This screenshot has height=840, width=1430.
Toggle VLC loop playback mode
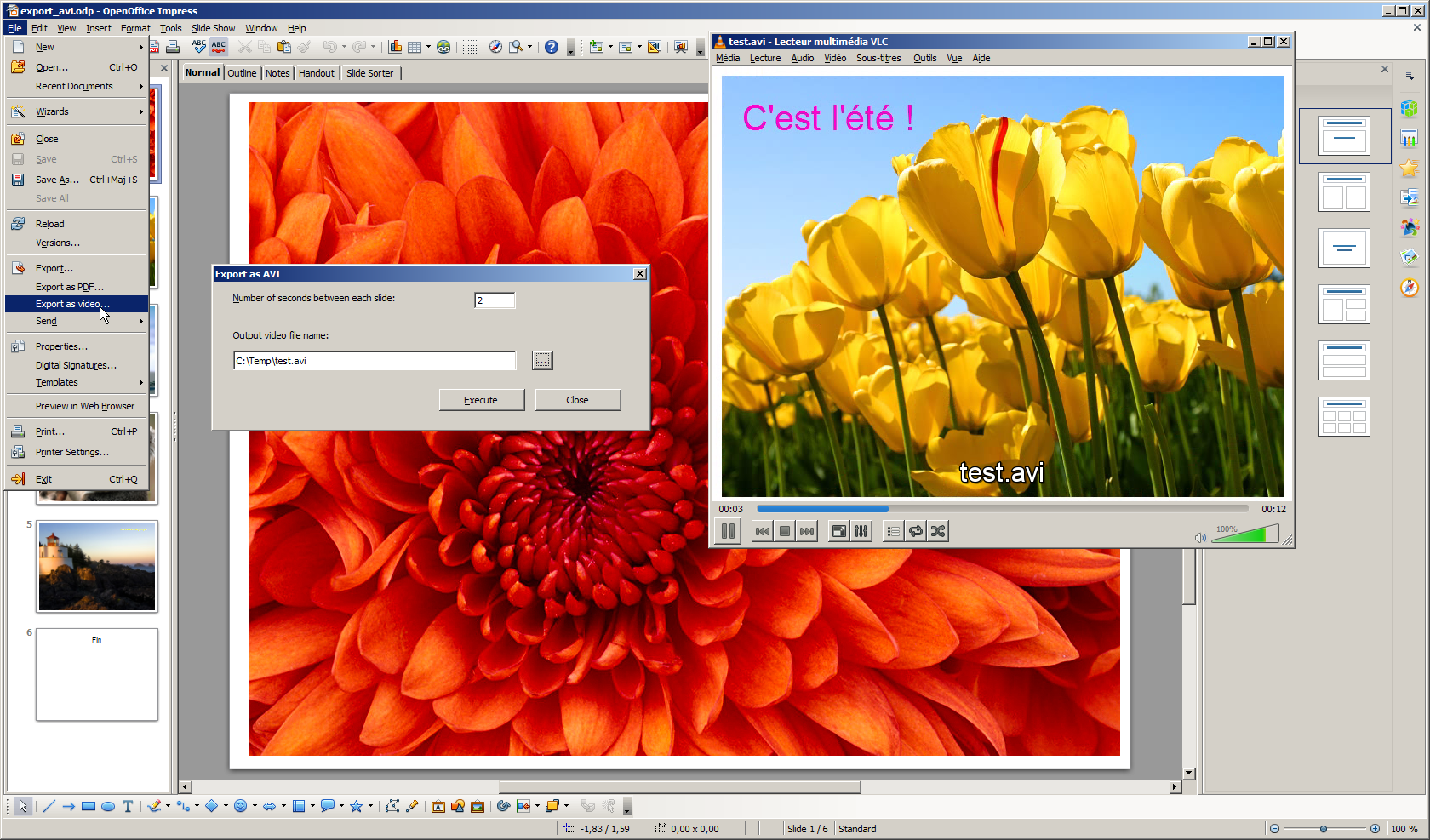click(x=916, y=531)
